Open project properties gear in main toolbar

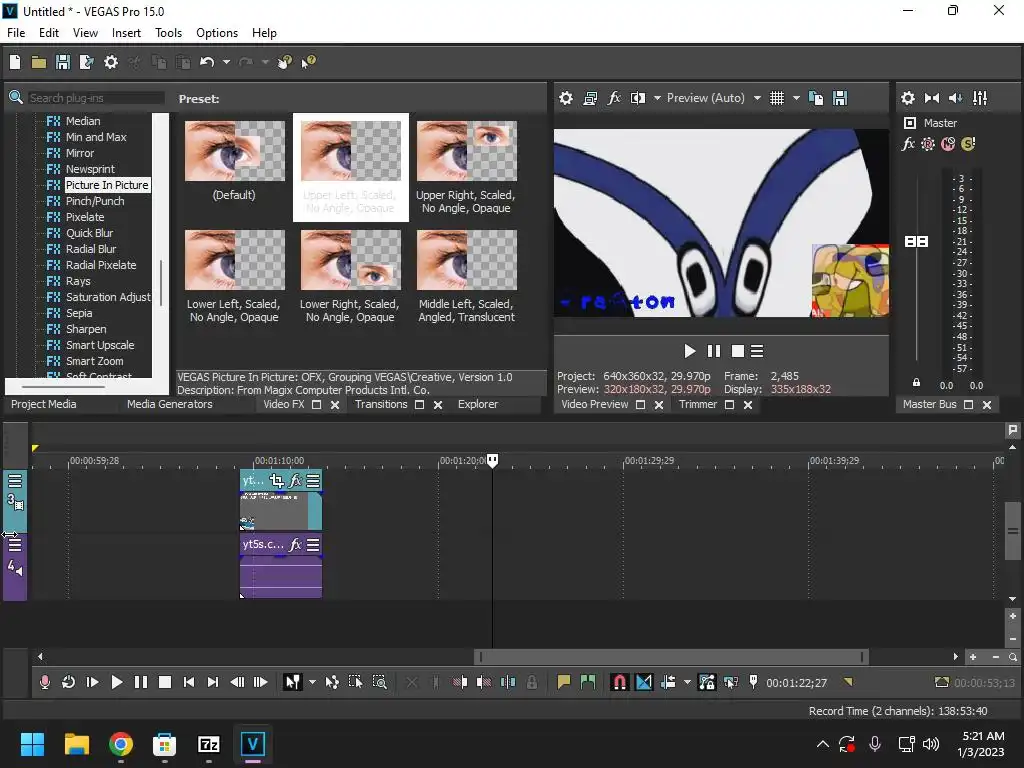tap(111, 62)
